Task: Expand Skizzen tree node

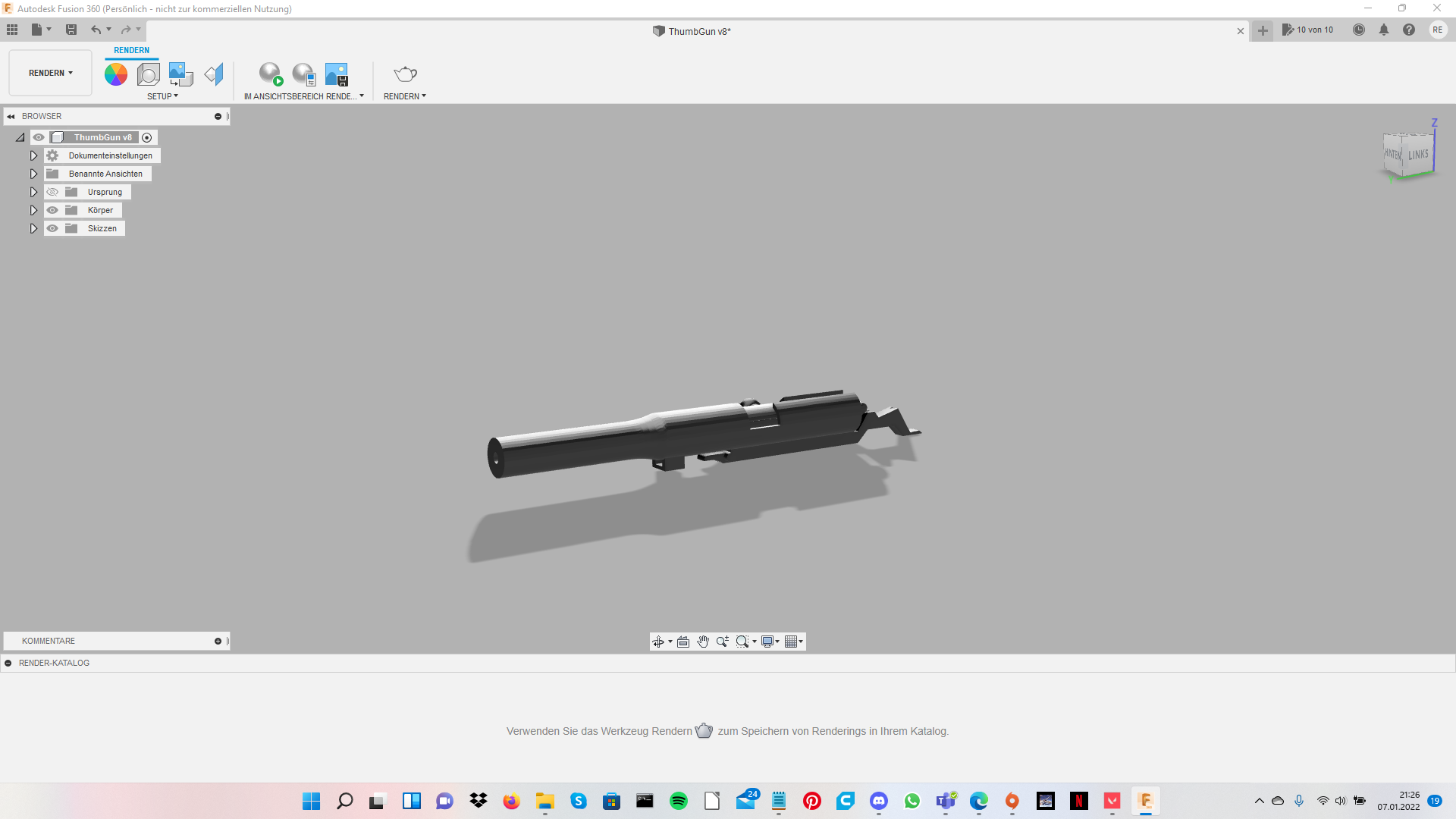Action: (x=33, y=228)
